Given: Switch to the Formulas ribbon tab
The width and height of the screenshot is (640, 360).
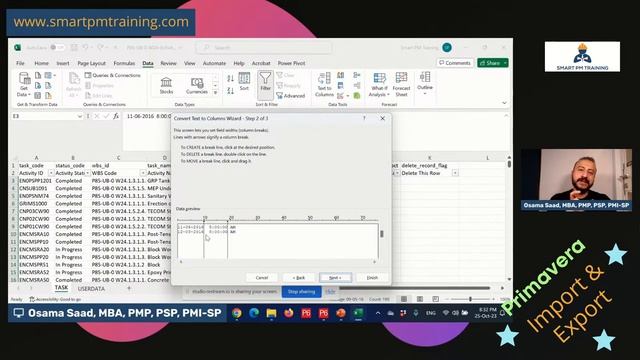Looking at the screenshot, I should [x=124, y=63].
